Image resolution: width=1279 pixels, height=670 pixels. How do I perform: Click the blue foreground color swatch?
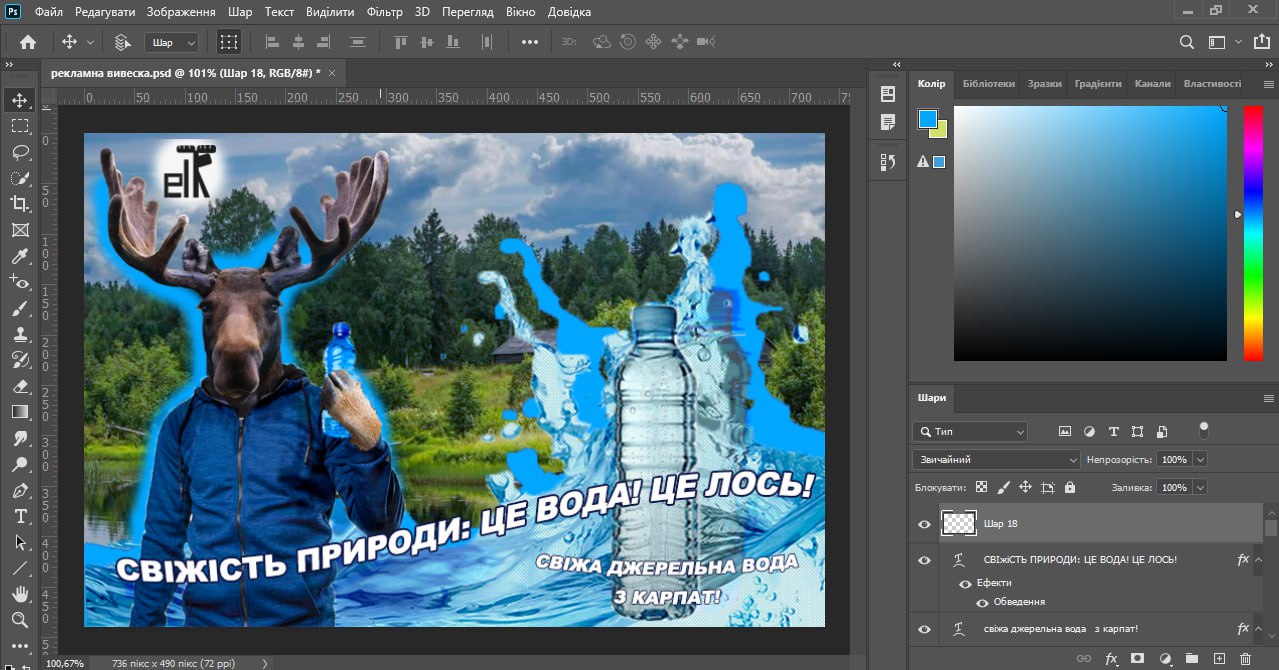927,120
